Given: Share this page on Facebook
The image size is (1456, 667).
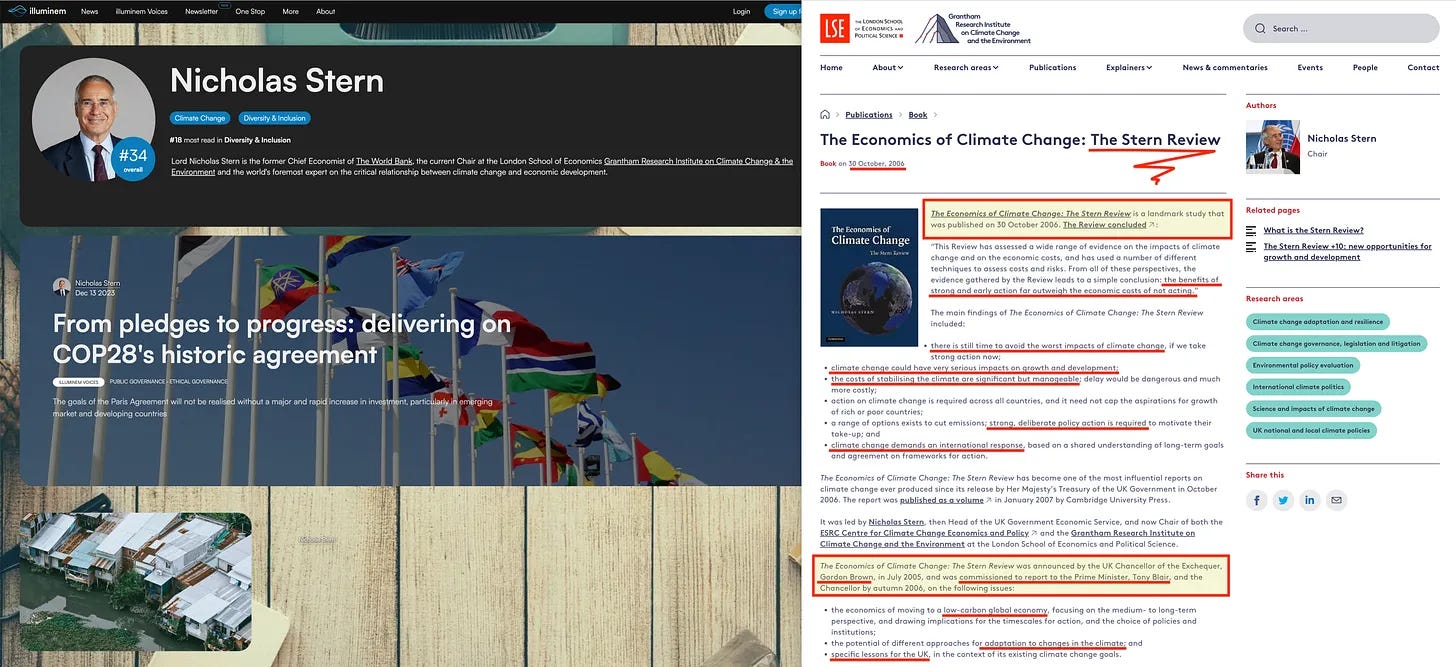Looking at the screenshot, I should click(x=1257, y=500).
